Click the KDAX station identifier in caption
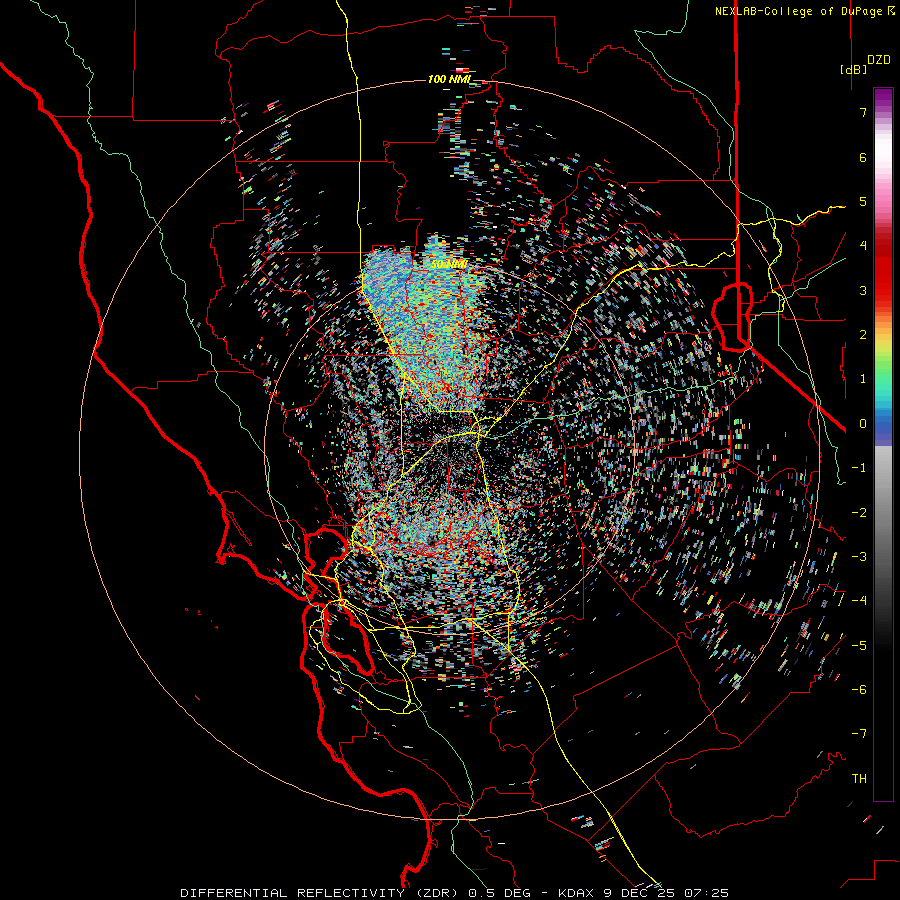900x900 pixels. 577,893
